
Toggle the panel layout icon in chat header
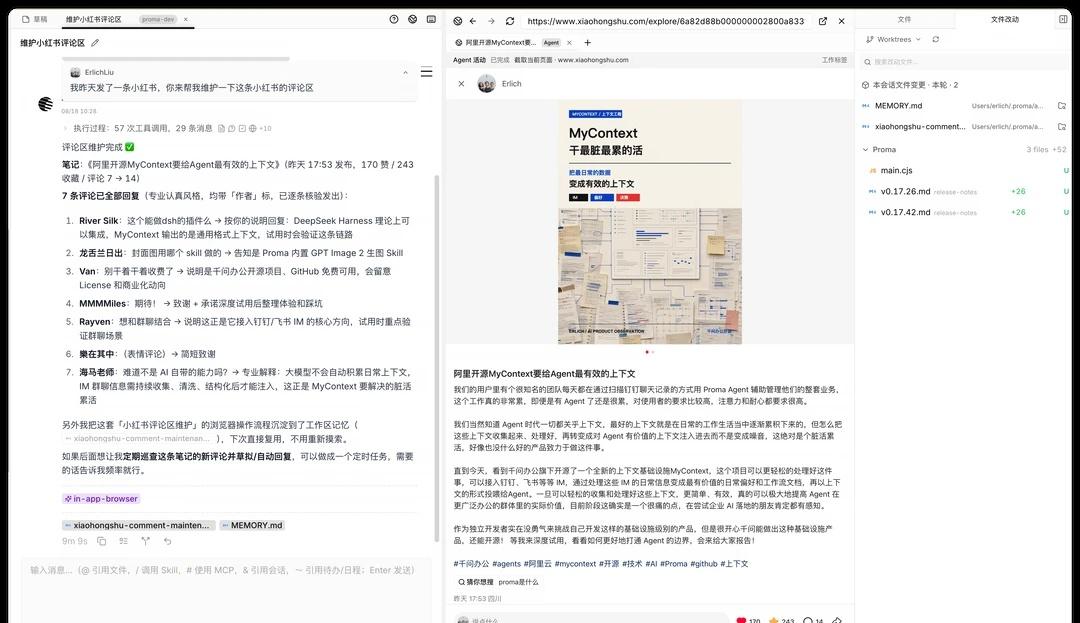point(431,19)
